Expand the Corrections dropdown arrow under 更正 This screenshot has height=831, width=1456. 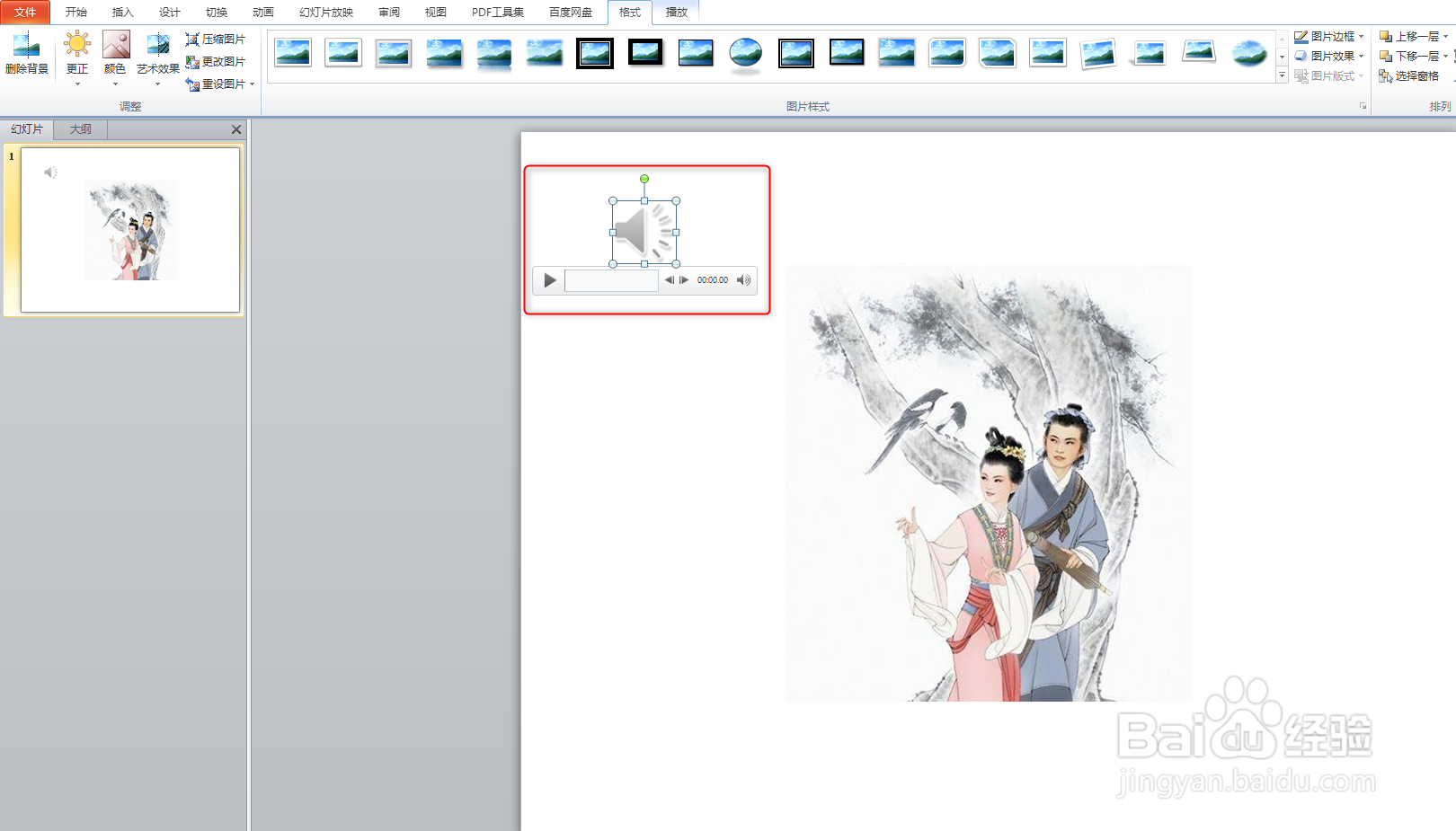(x=77, y=84)
